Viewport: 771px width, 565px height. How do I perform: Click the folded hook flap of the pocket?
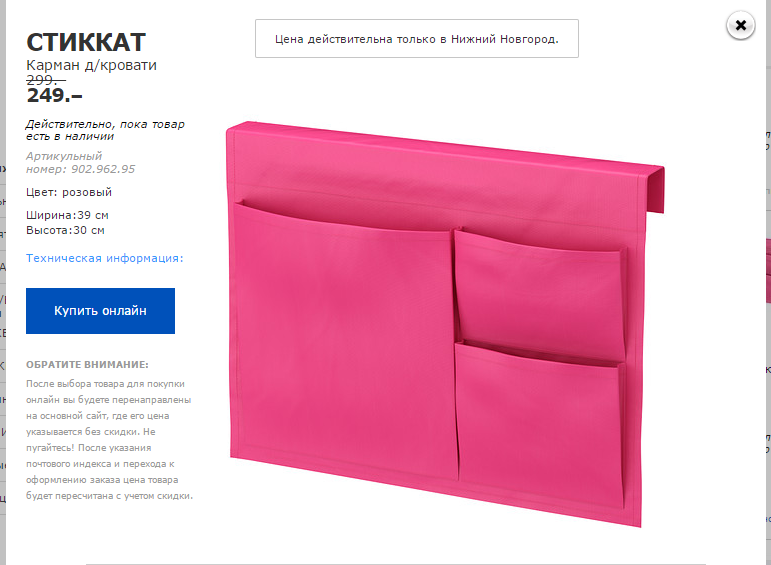pyautogui.click(x=653, y=189)
